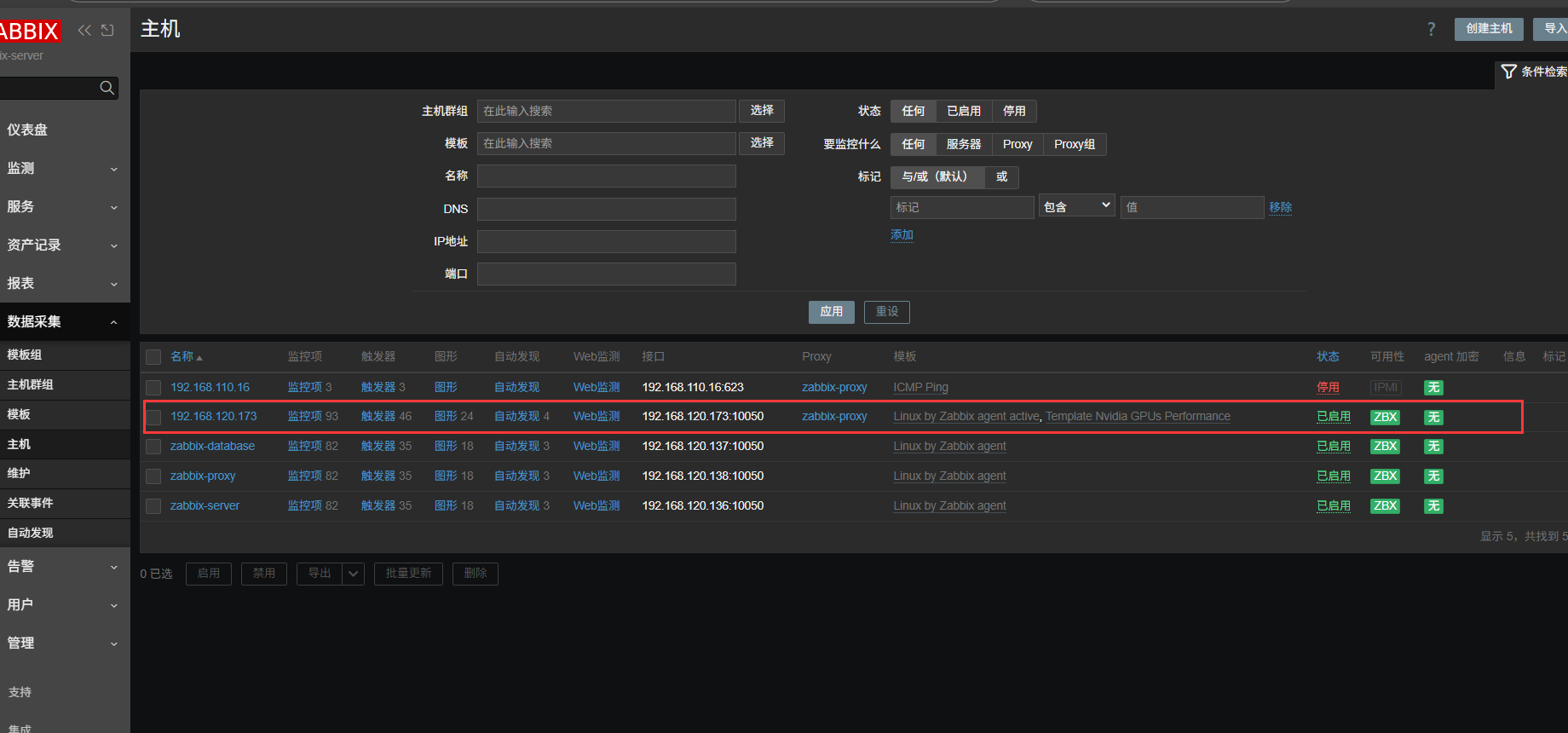Image resolution: width=1568 pixels, height=733 pixels.
Task: Set status filter to 已启用
Action: click(x=963, y=111)
